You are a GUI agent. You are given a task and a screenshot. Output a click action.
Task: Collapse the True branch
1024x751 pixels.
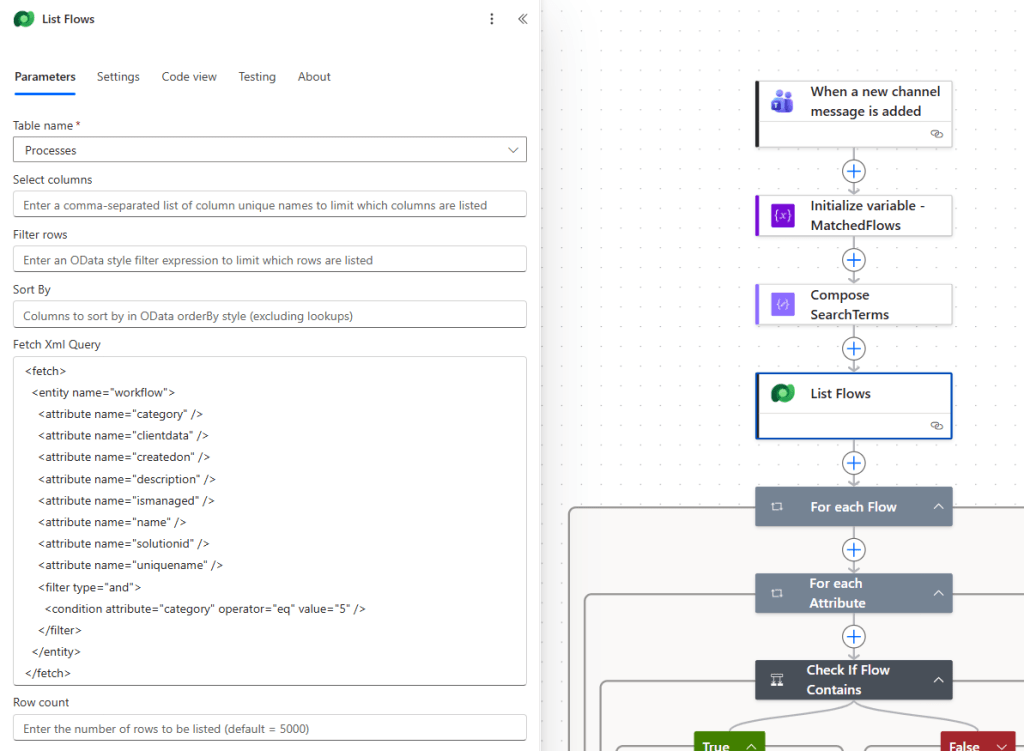[749, 745]
